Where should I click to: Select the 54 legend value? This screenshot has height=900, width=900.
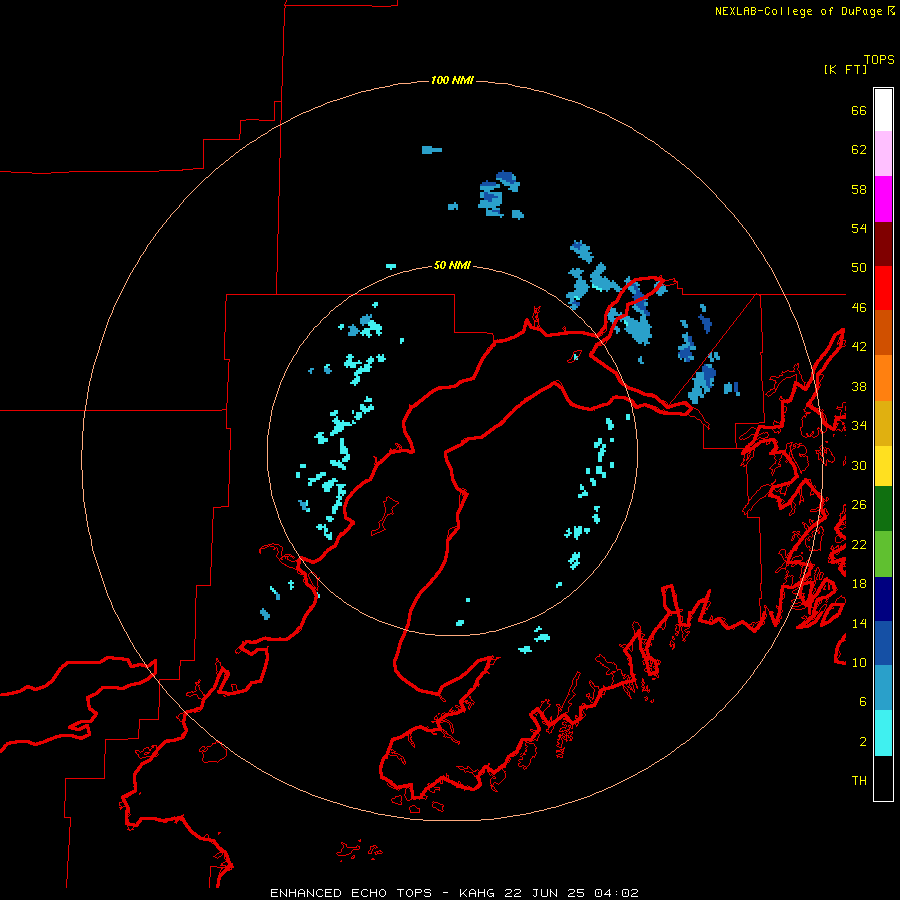point(859,228)
